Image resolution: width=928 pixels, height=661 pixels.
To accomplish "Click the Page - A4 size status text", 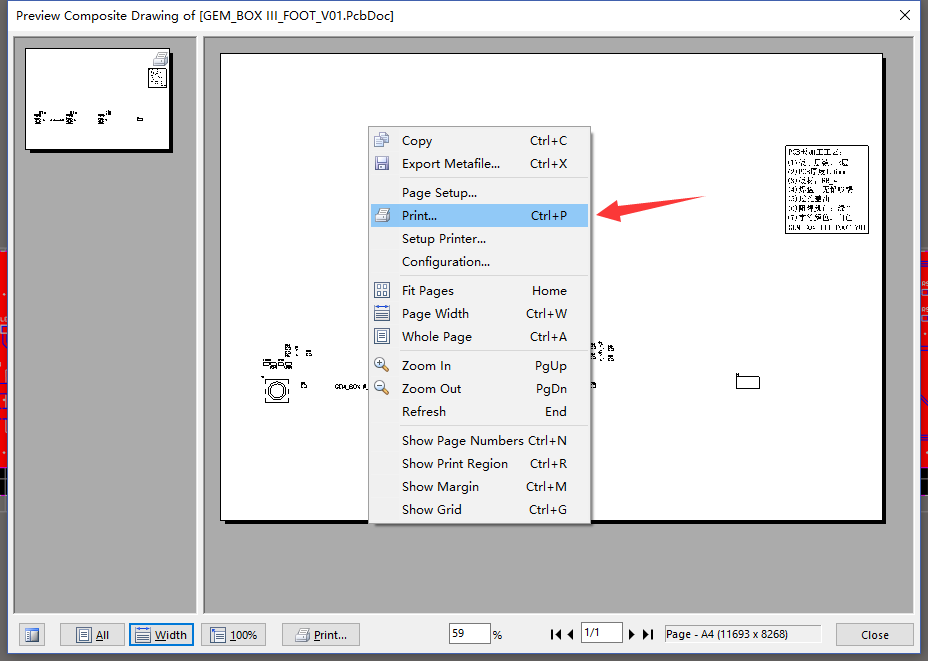I will point(727,634).
